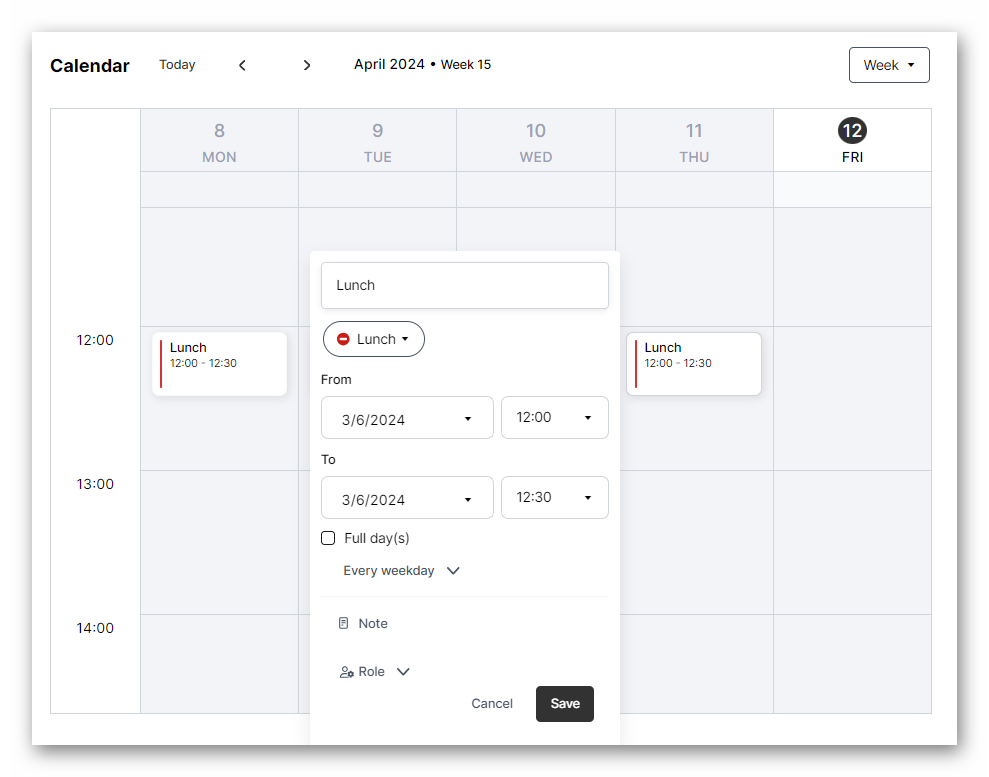Go to next week arrow
The image size is (989, 777).
pyautogui.click(x=307, y=65)
